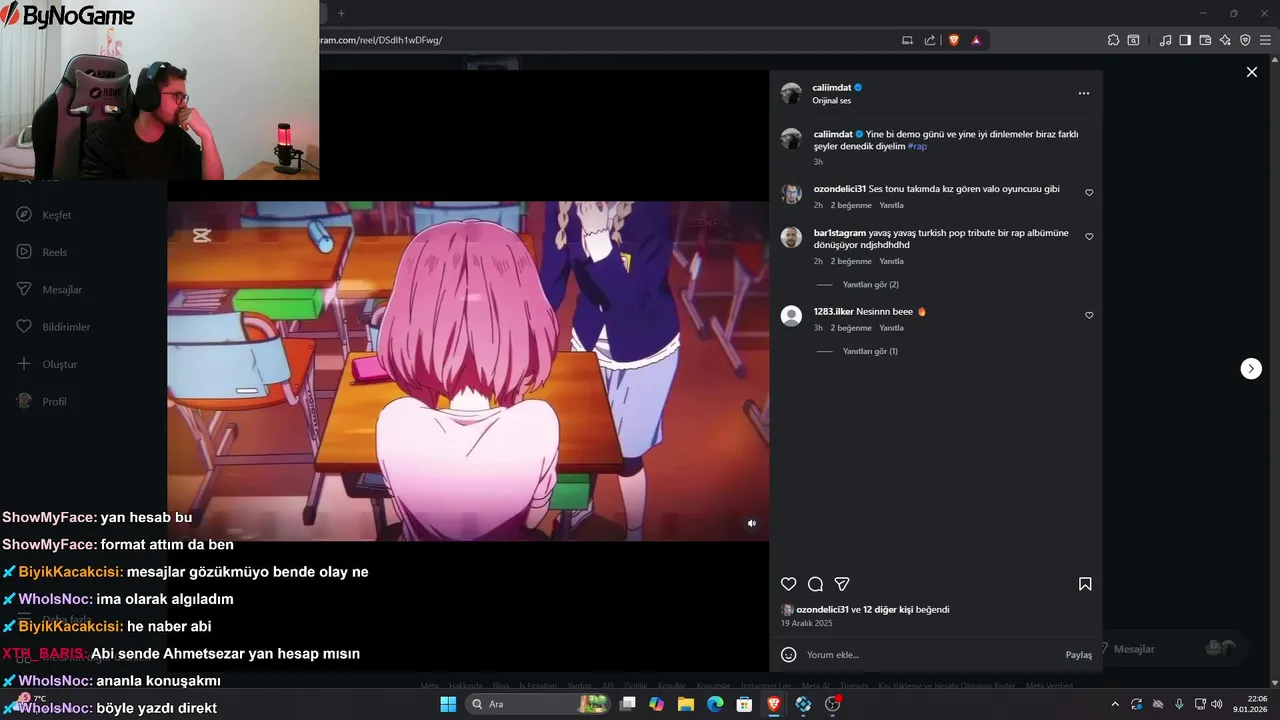Click the share page icon in address bar

930,40
